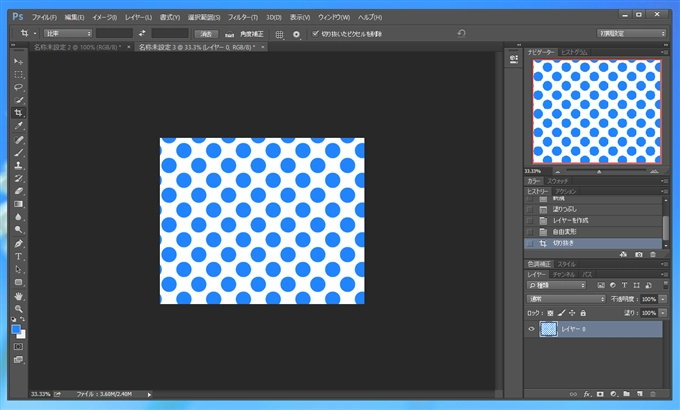
Task: Create a new layer group
Action: (x=626, y=394)
